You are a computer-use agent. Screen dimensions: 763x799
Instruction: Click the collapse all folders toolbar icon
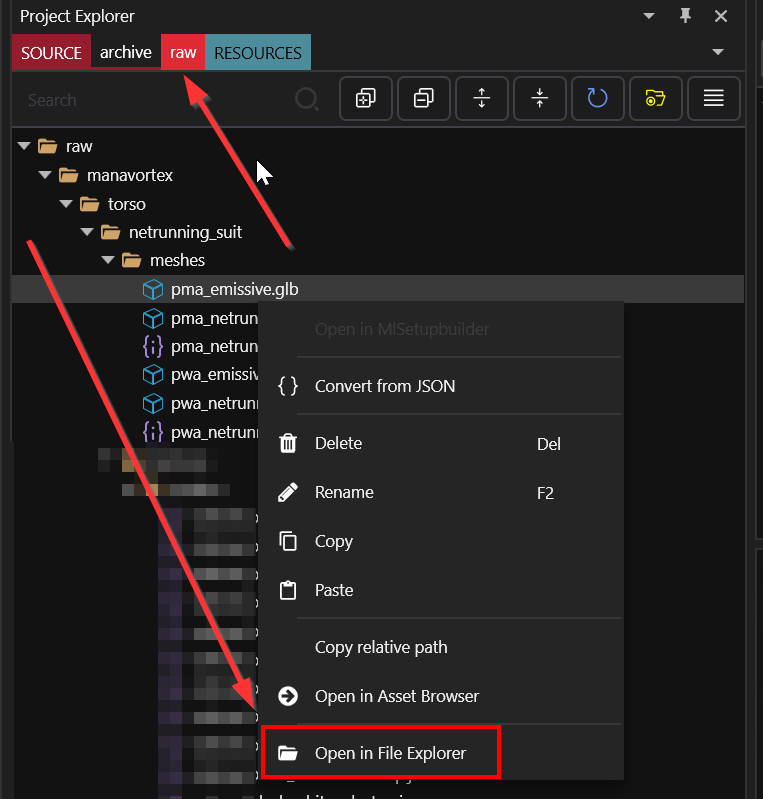coord(424,98)
